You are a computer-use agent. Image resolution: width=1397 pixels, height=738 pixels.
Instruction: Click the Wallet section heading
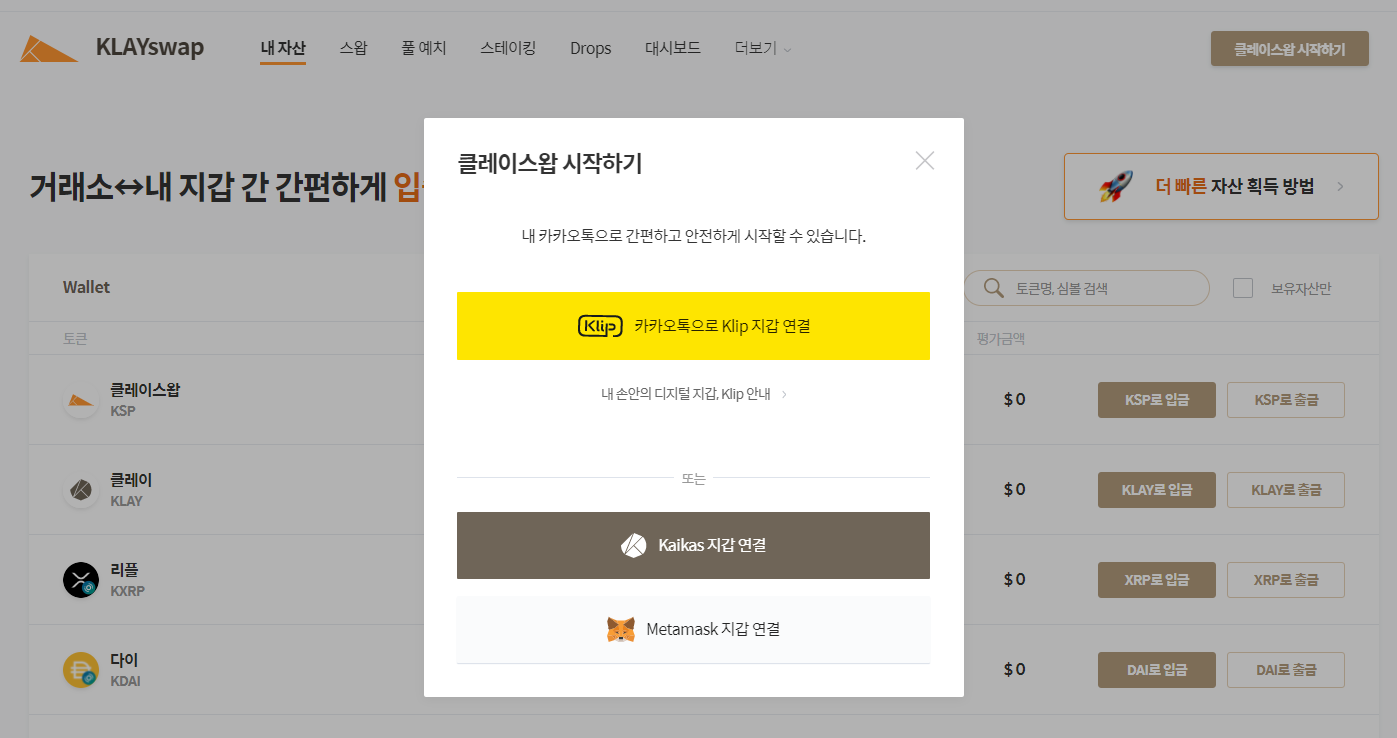click(x=86, y=287)
